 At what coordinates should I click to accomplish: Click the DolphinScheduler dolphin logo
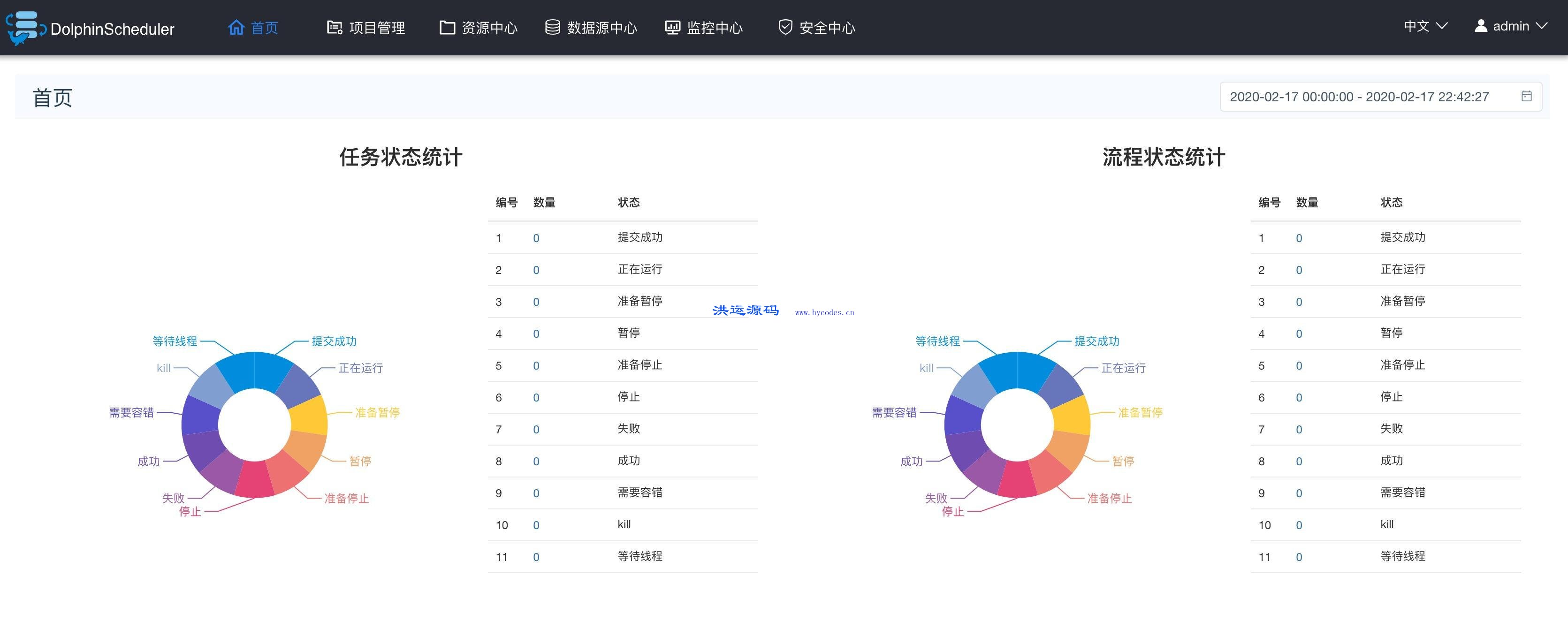(x=25, y=28)
